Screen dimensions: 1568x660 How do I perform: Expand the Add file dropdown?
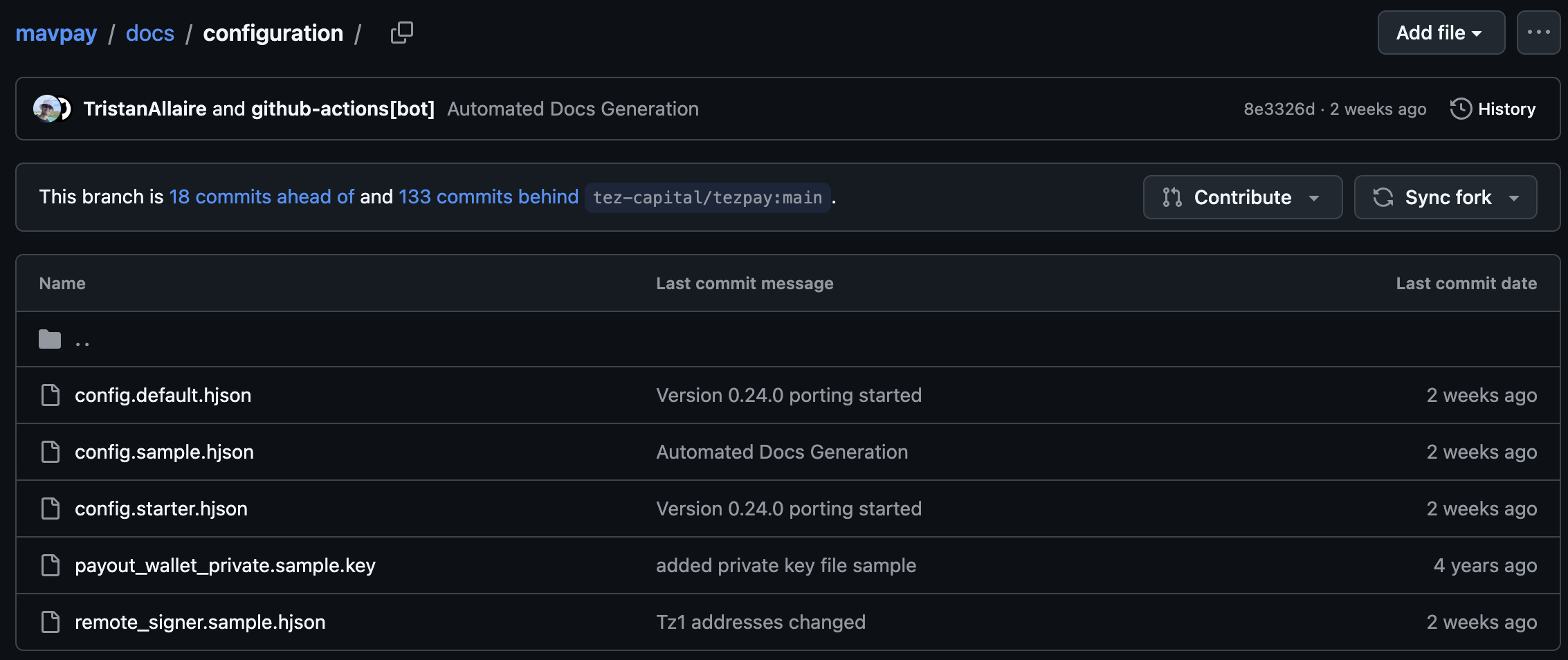1441,33
